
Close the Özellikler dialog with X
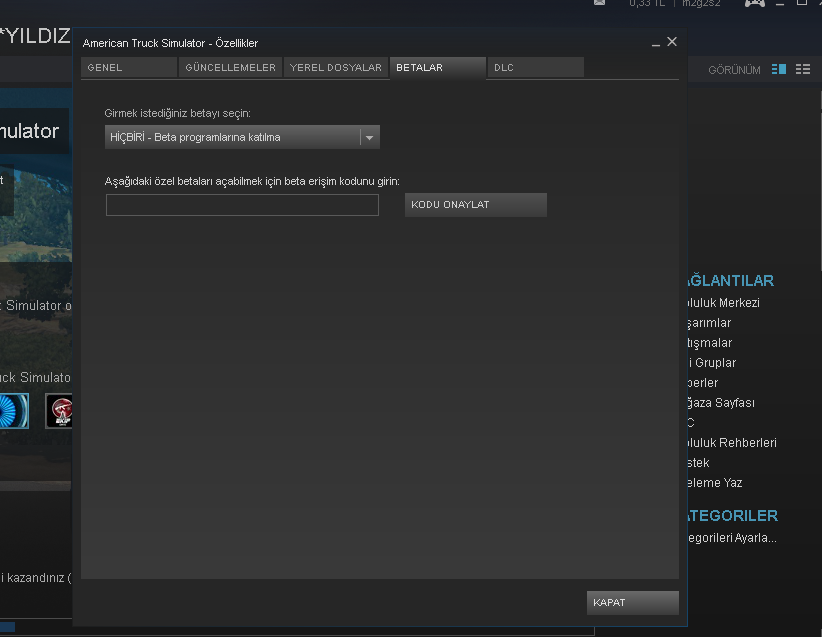coord(672,42)
